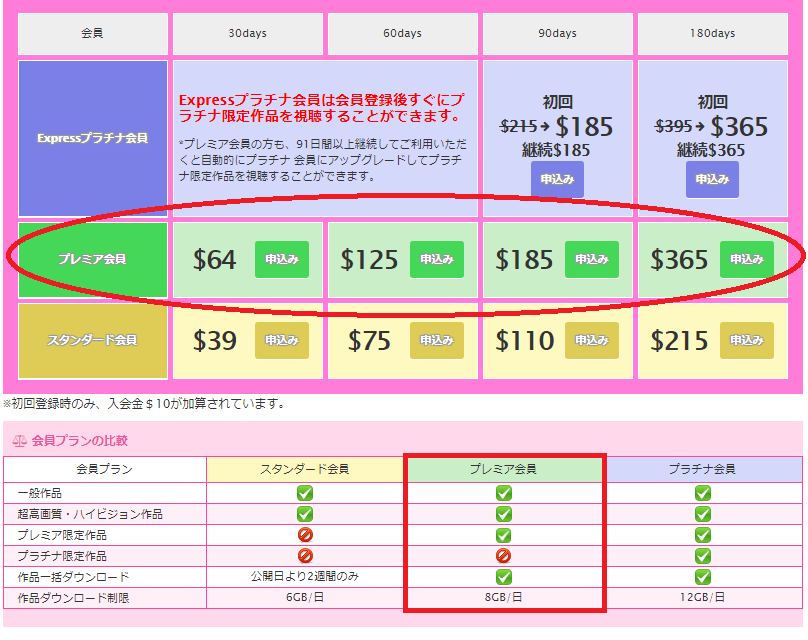Image resolution: width=808 pixels, height=640 pixels.
Task: Click Premier check for 超高画質・ハイビジョン作品
Action: (504, 514)
